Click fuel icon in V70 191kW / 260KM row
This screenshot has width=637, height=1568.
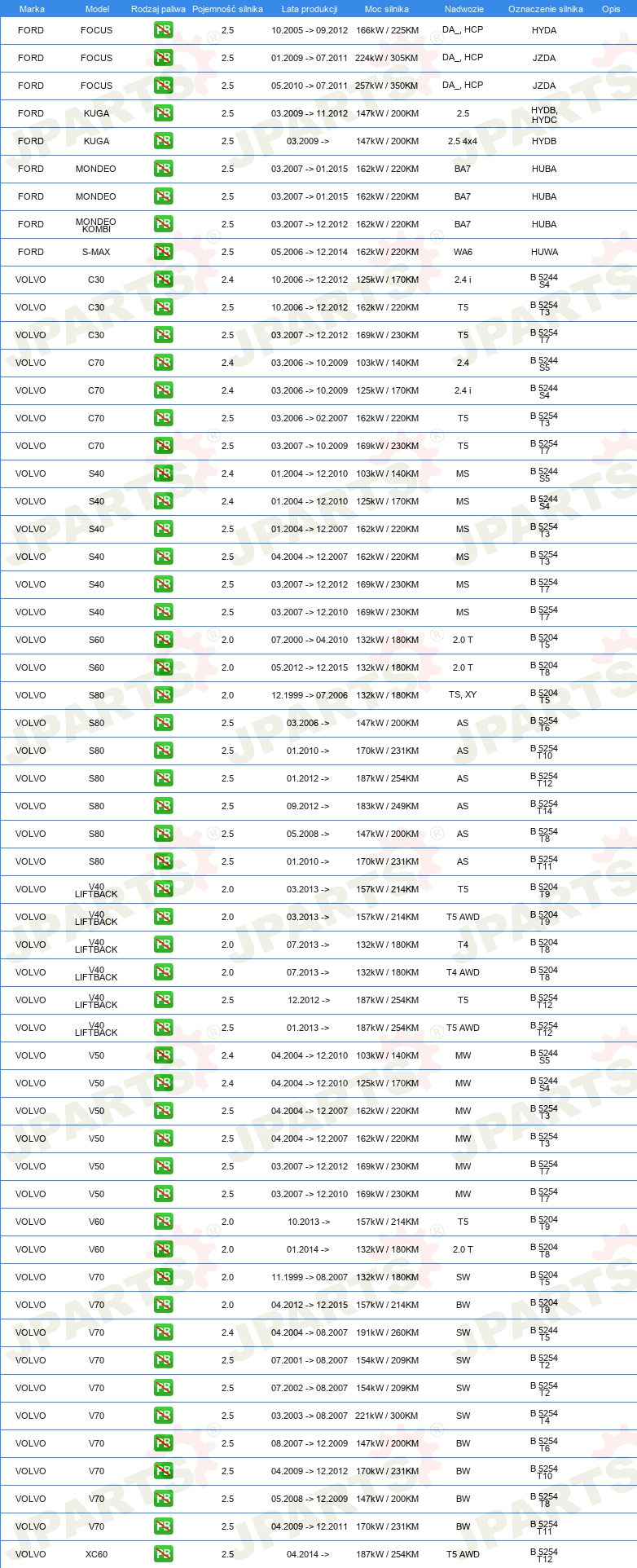pos(163,1332)
